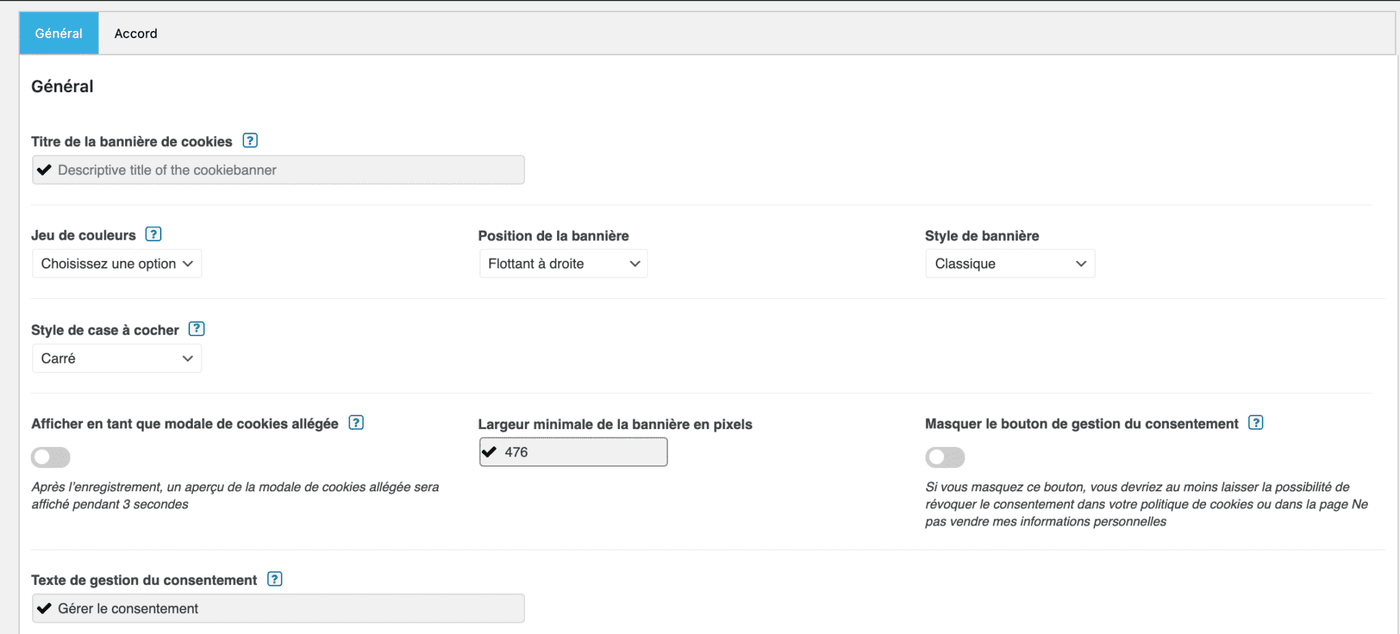
Task: Open the Jeu de couleurs dropdown
Action: [x=117, y=264]
